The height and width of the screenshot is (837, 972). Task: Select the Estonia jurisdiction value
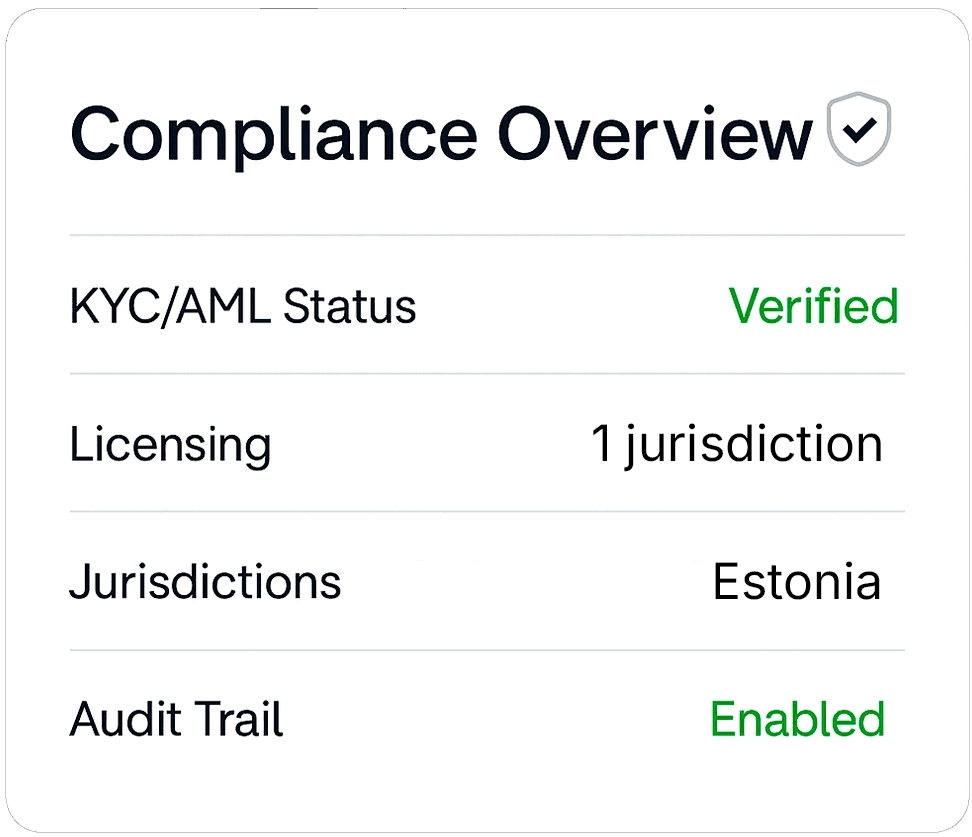tap(797, 581)
